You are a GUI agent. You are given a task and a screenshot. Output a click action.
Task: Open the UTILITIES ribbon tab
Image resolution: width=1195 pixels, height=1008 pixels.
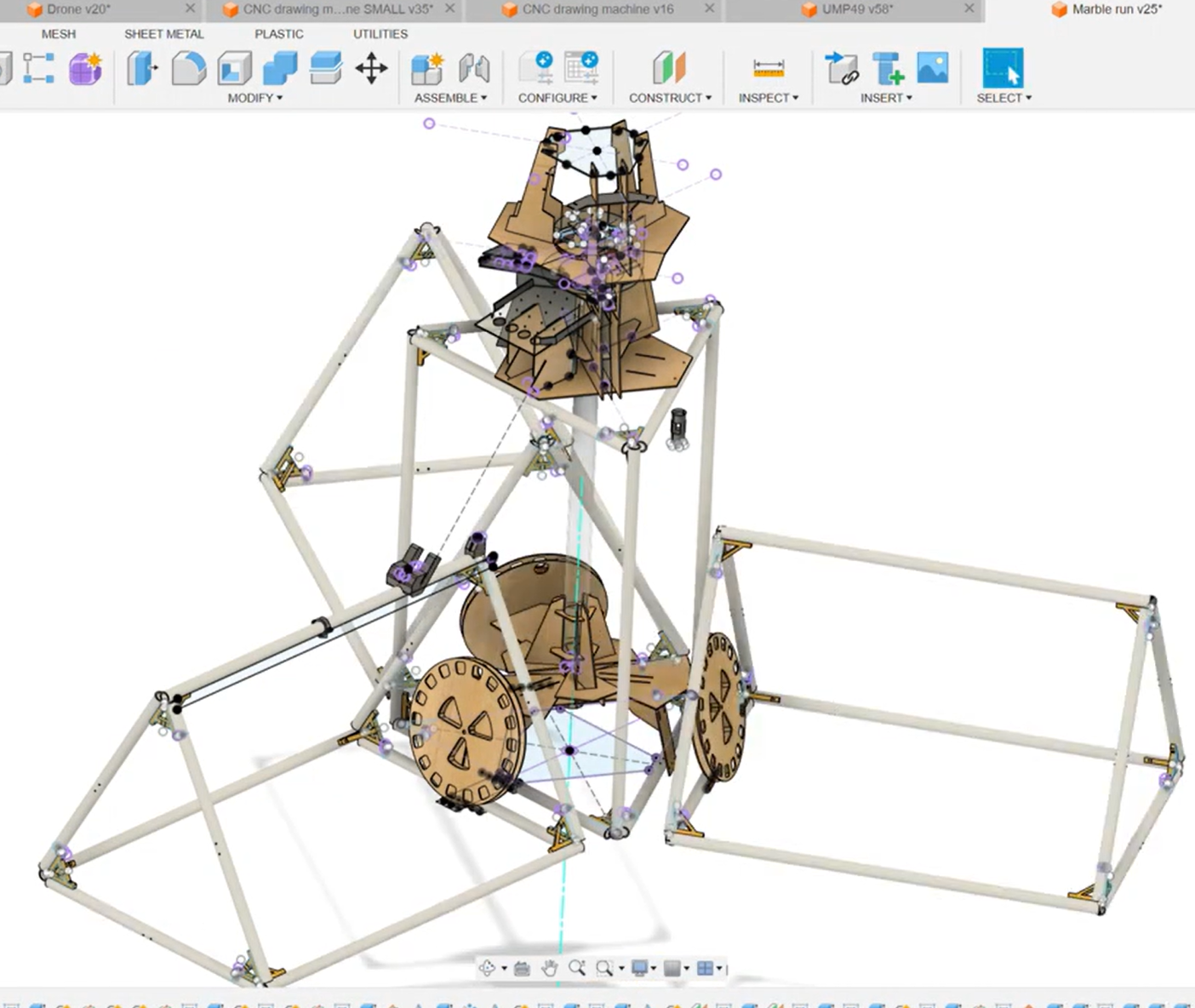[x=380, y=34]
